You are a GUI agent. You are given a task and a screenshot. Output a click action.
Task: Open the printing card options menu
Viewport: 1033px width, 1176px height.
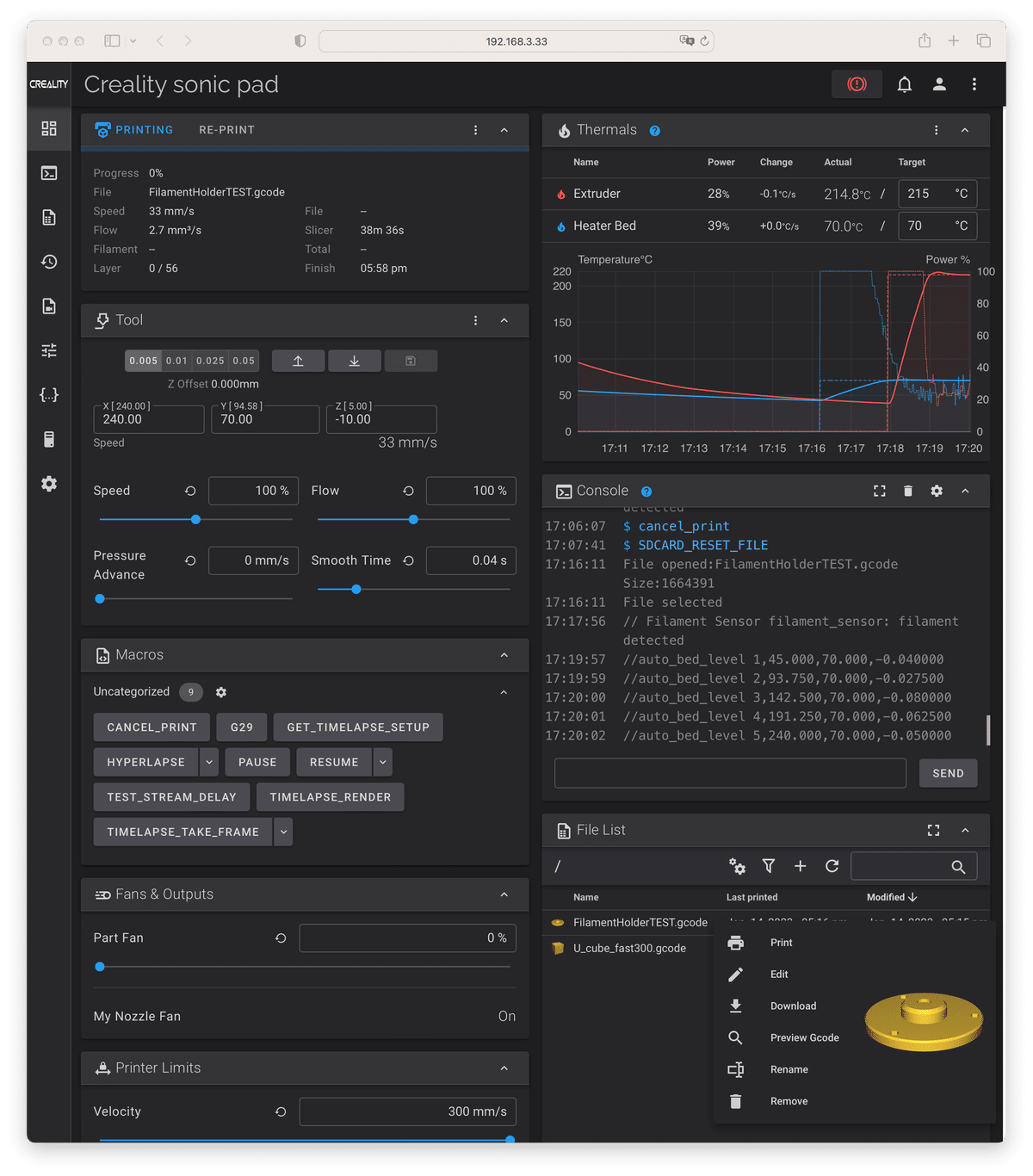coord(475,130)
